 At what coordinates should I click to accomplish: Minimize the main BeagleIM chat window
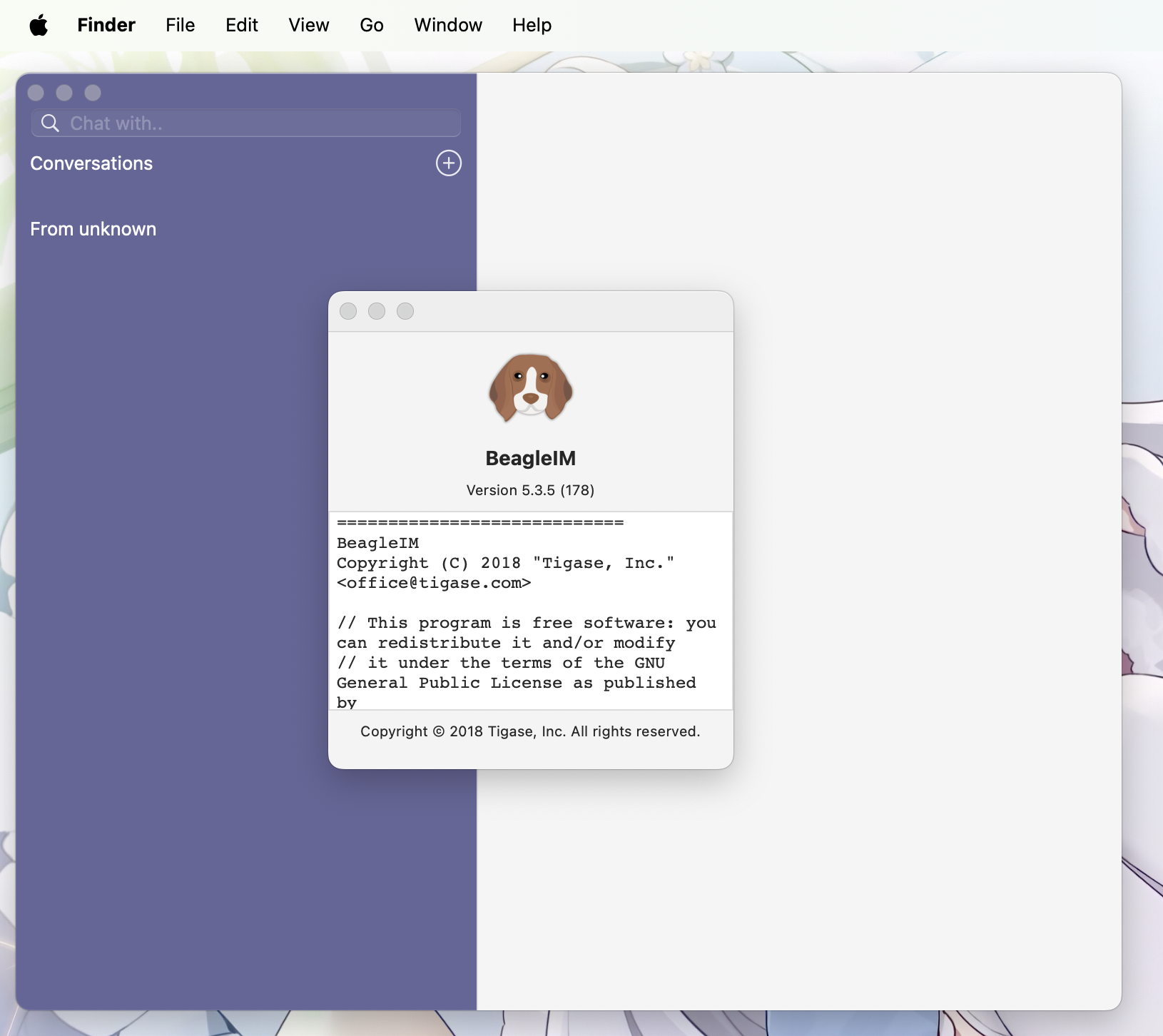[64, 93]
